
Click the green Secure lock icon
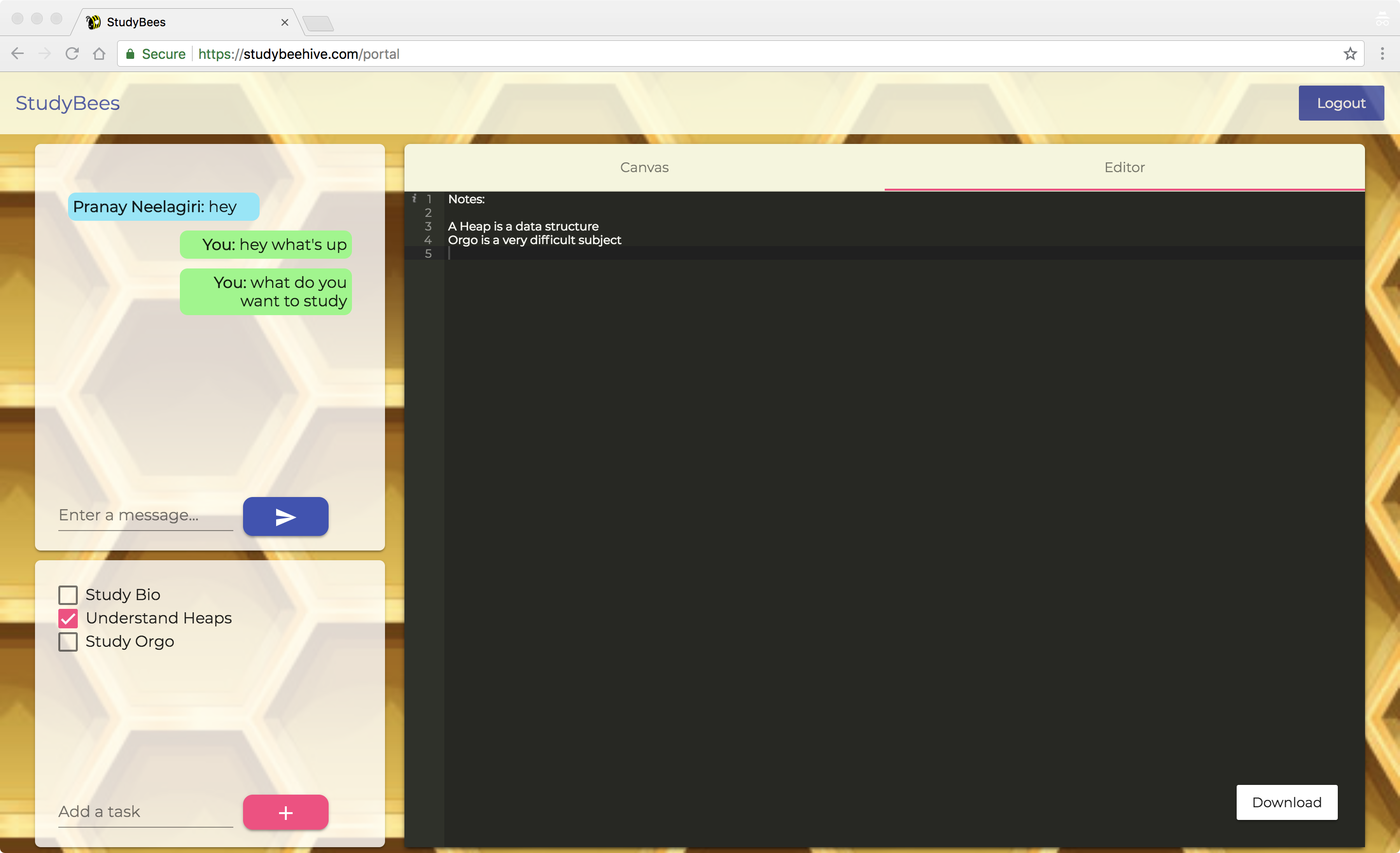click(x=131, y=54)
